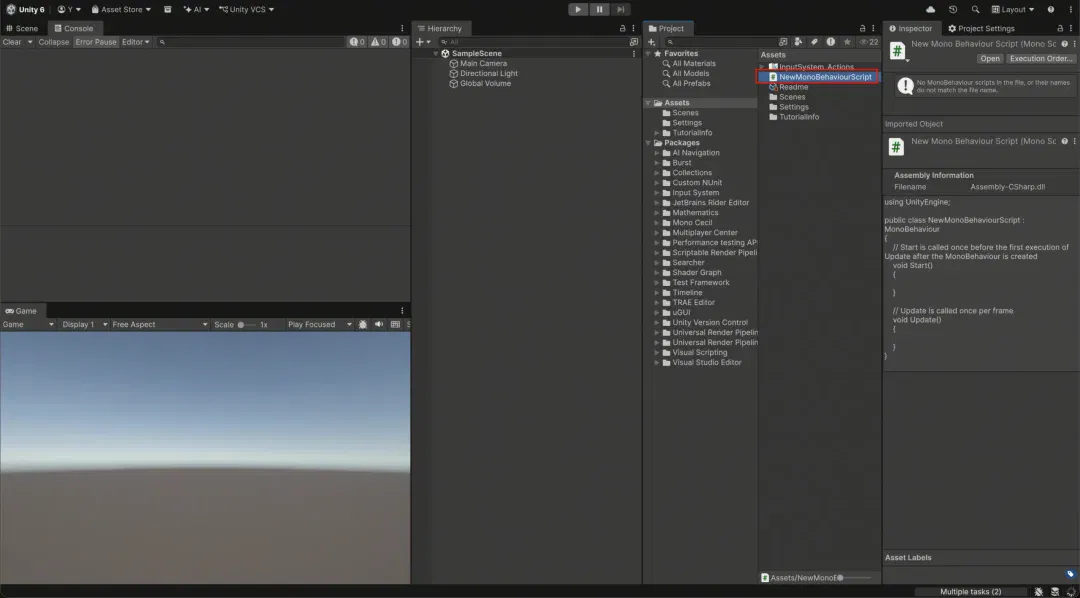Adjust the Game view Scale slider
Screen dimensions: 1080x598
point(247,324)
